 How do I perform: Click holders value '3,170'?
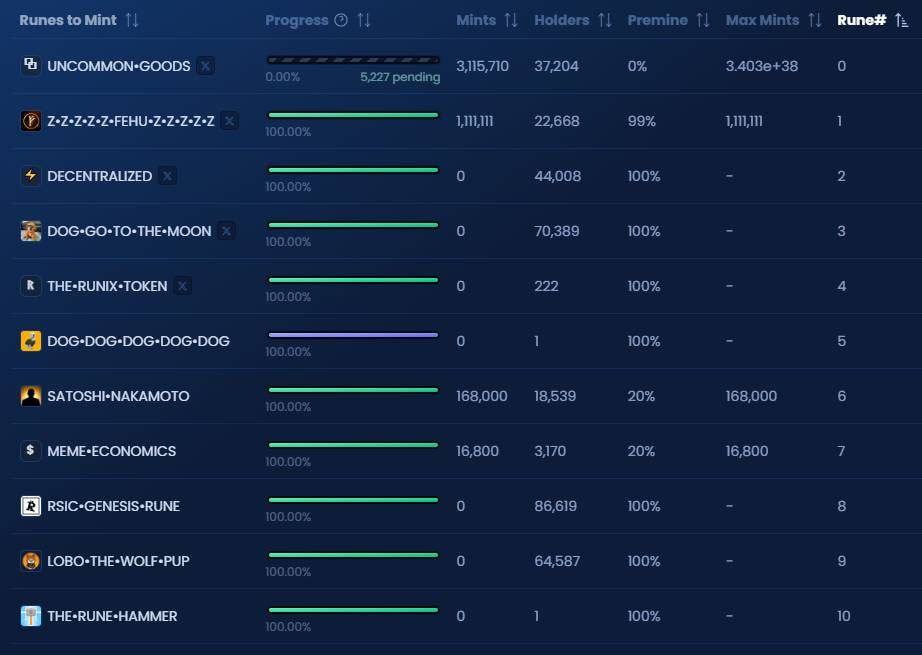(550, 451)
